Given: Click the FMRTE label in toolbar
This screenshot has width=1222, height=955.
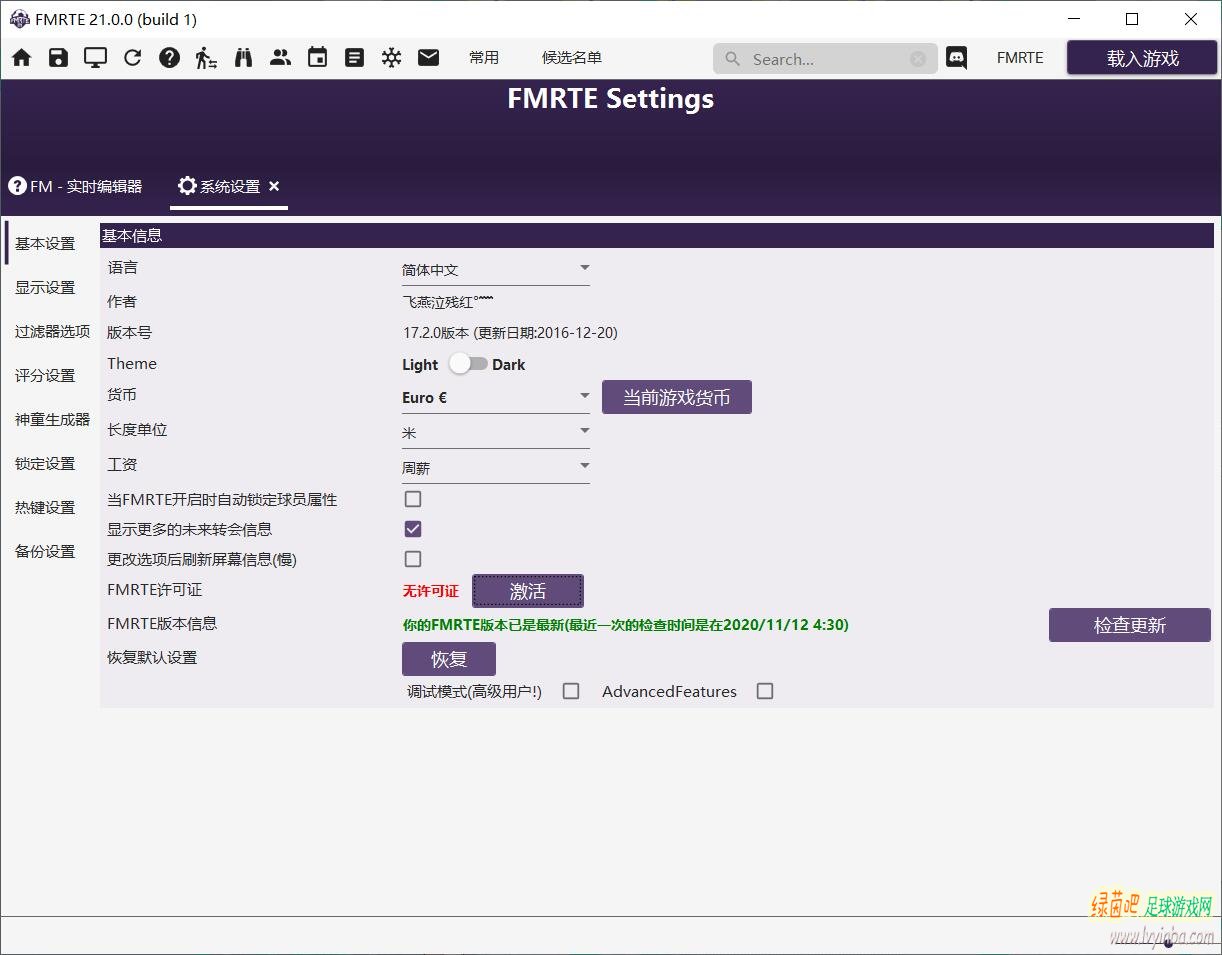Looking at the screenshot, I should tap(1020, 58).
